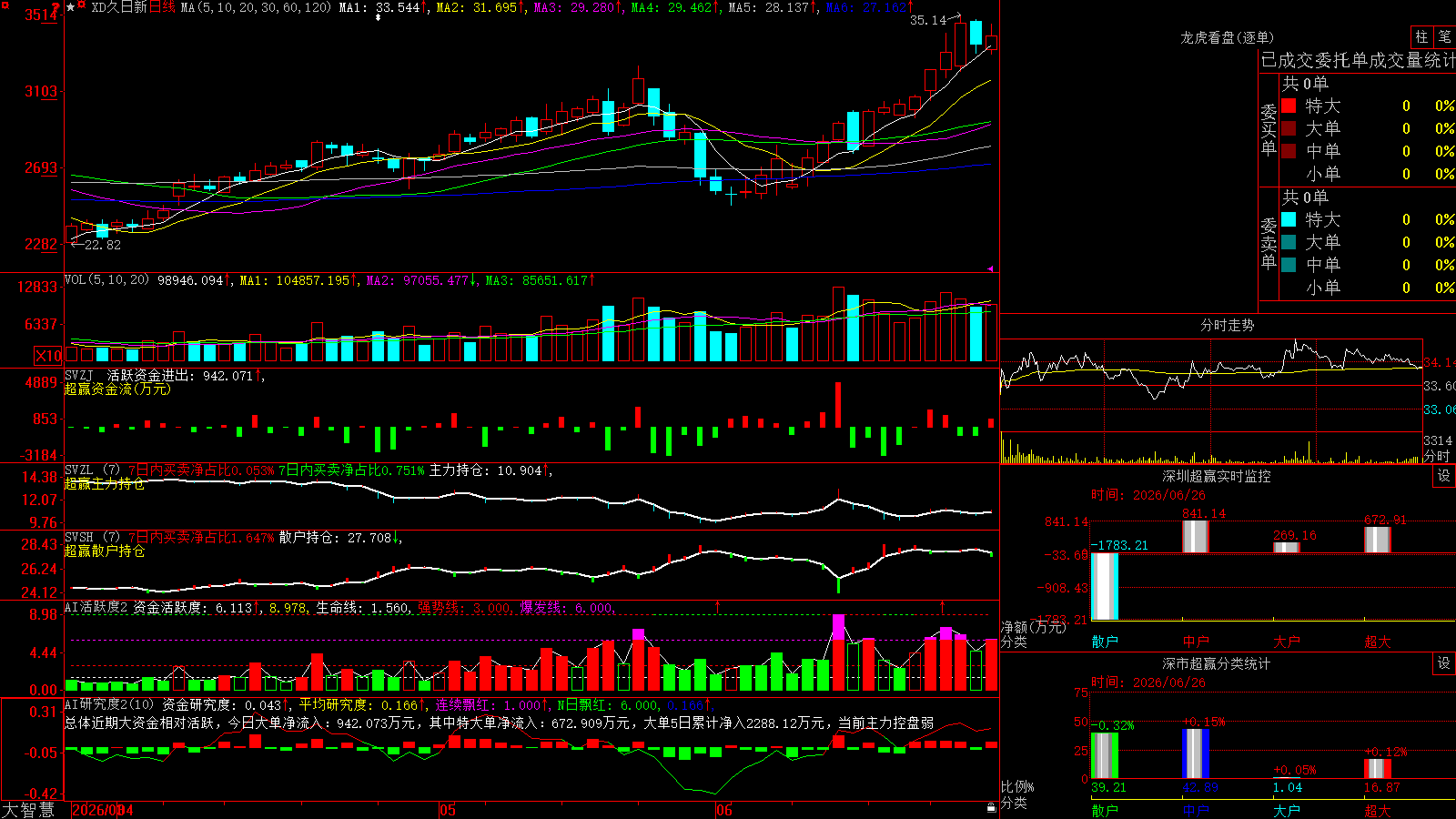Click the 散户 axis label in 分类统计 chart

pyautogui.click(x=1105, y=810)
